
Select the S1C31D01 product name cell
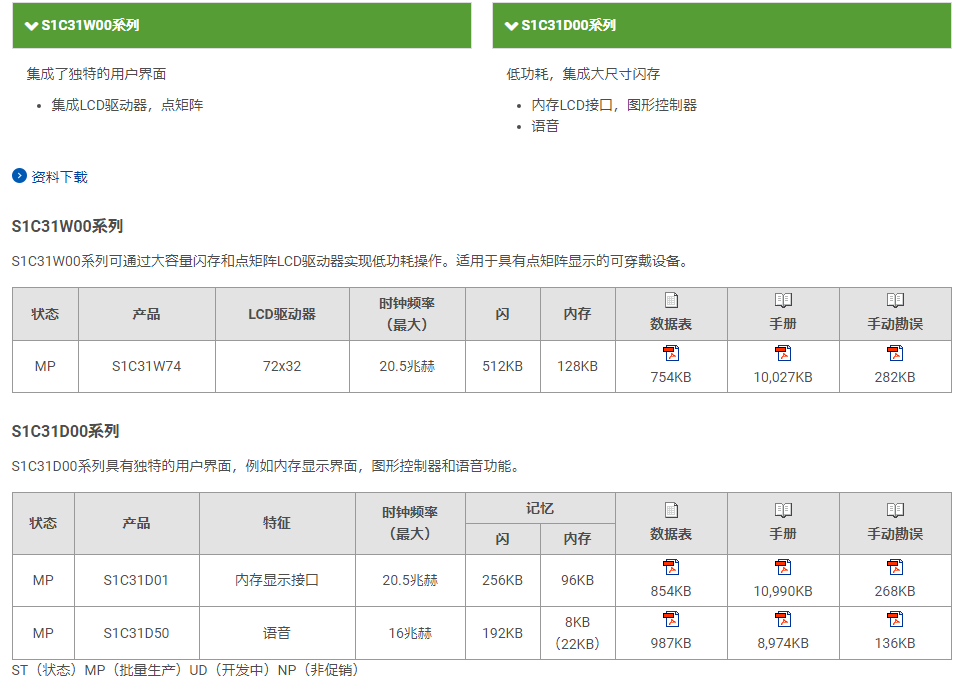(x=136, y=580)
